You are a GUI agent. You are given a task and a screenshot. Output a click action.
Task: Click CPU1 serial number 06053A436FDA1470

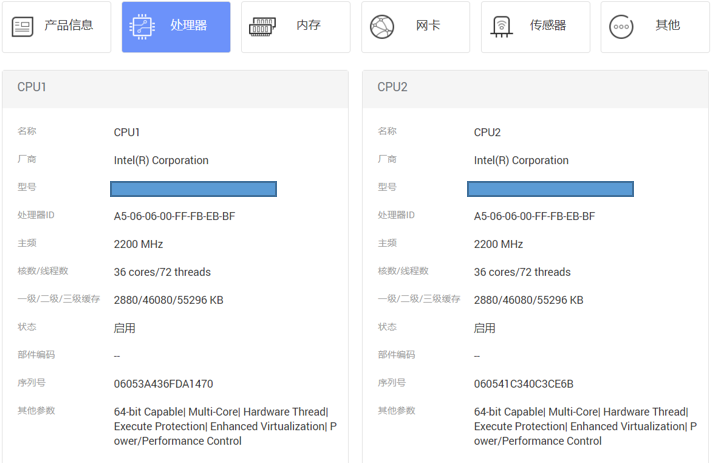click(x=164, y=384)
